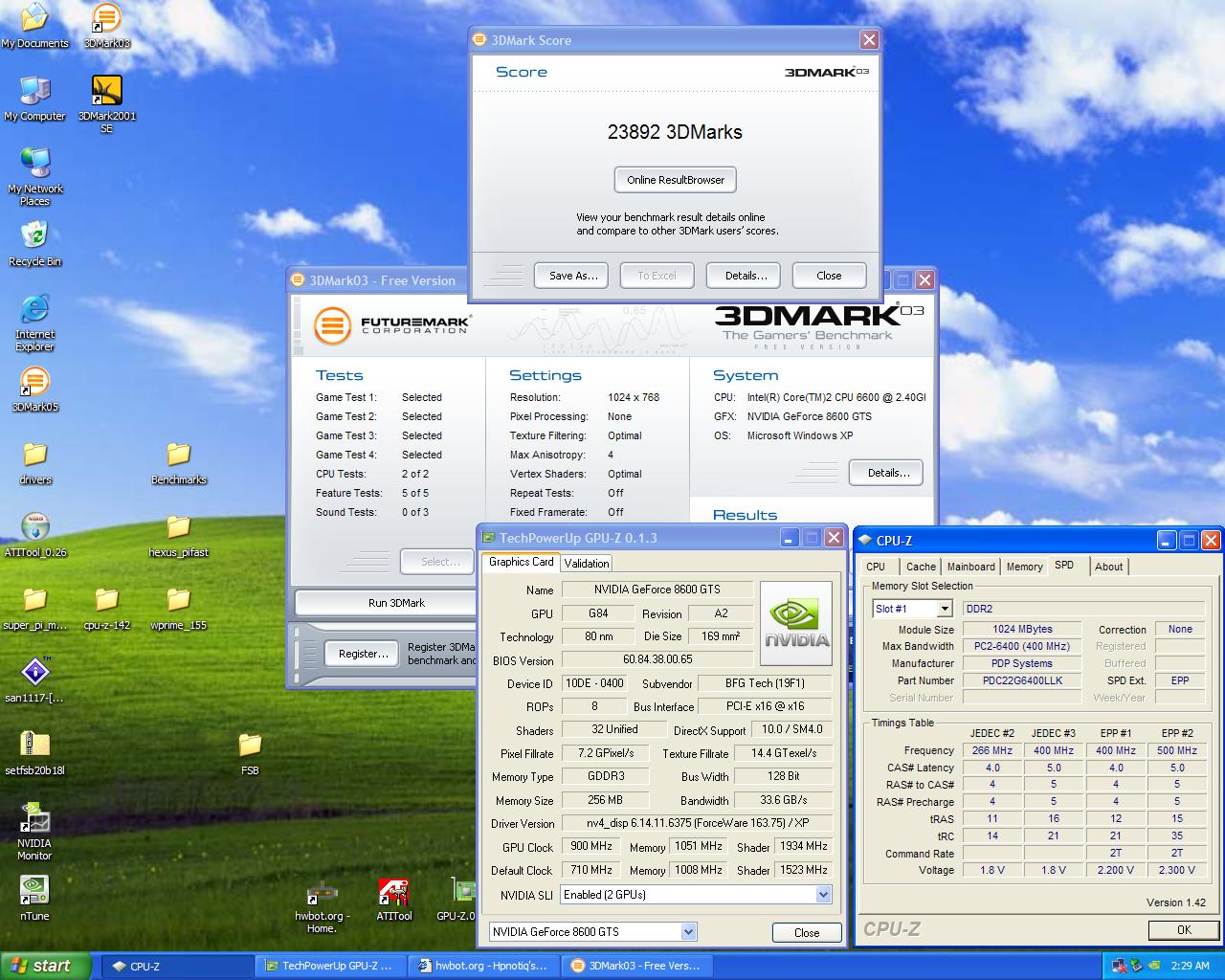Launch nTune desktop shortcut
Image resolution: width=1225 pixels, height=980 pixels.
point(34,899)
